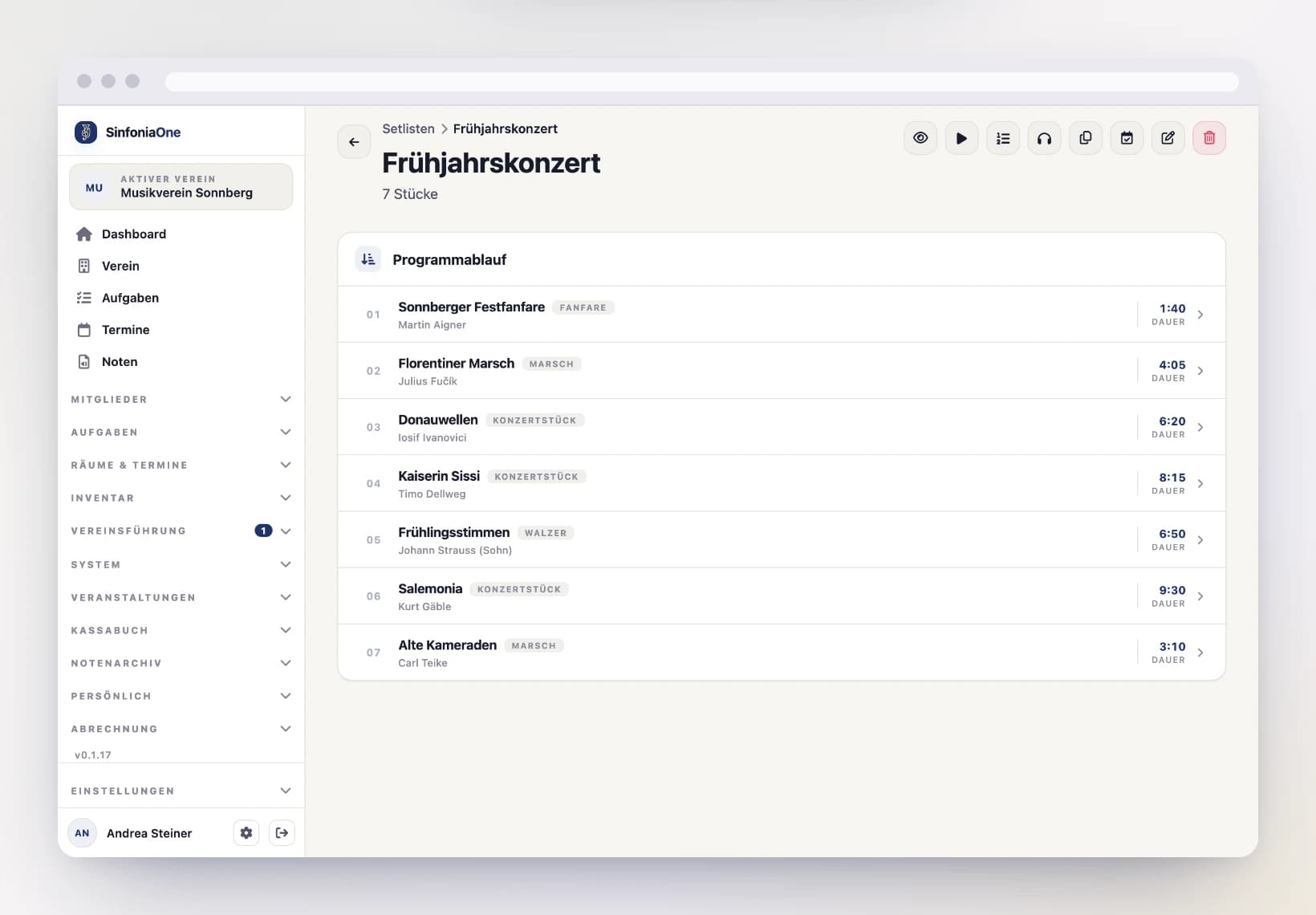Click the browser address bar
This screenshot has width=1316, height=915.
[x=701, y=81]
